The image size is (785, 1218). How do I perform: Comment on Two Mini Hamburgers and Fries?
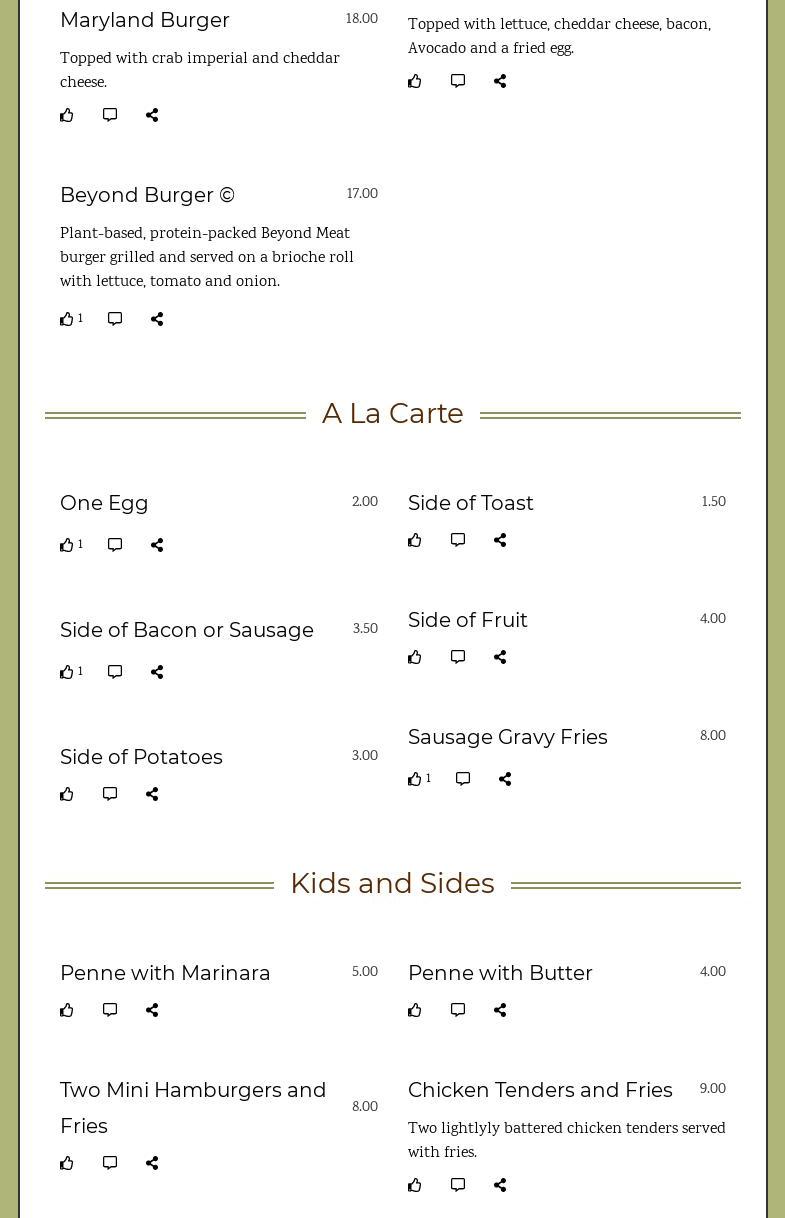pyautogui.click(x=110, y=1163)
